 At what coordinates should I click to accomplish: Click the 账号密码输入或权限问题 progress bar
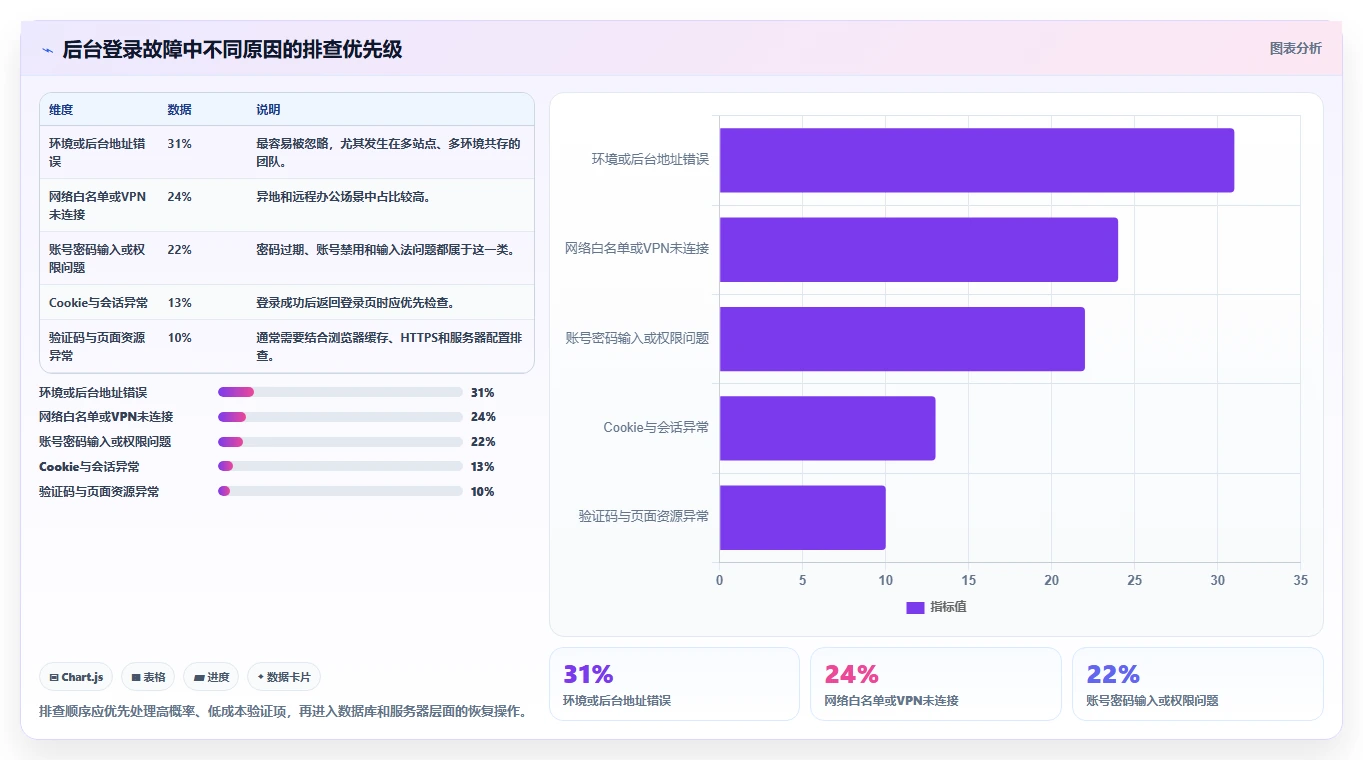(340, 442)
